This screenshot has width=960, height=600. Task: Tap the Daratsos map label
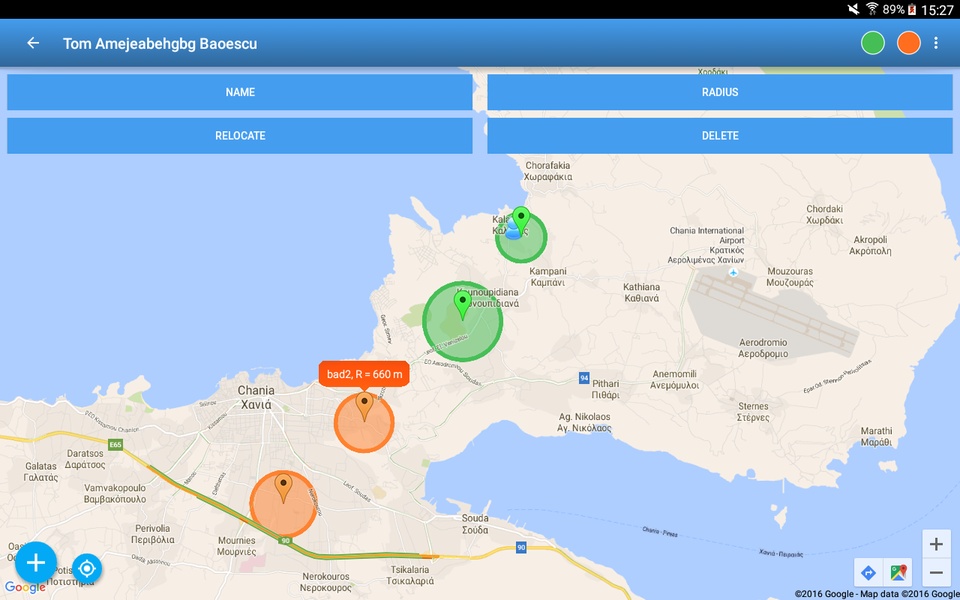click(85, 459)
